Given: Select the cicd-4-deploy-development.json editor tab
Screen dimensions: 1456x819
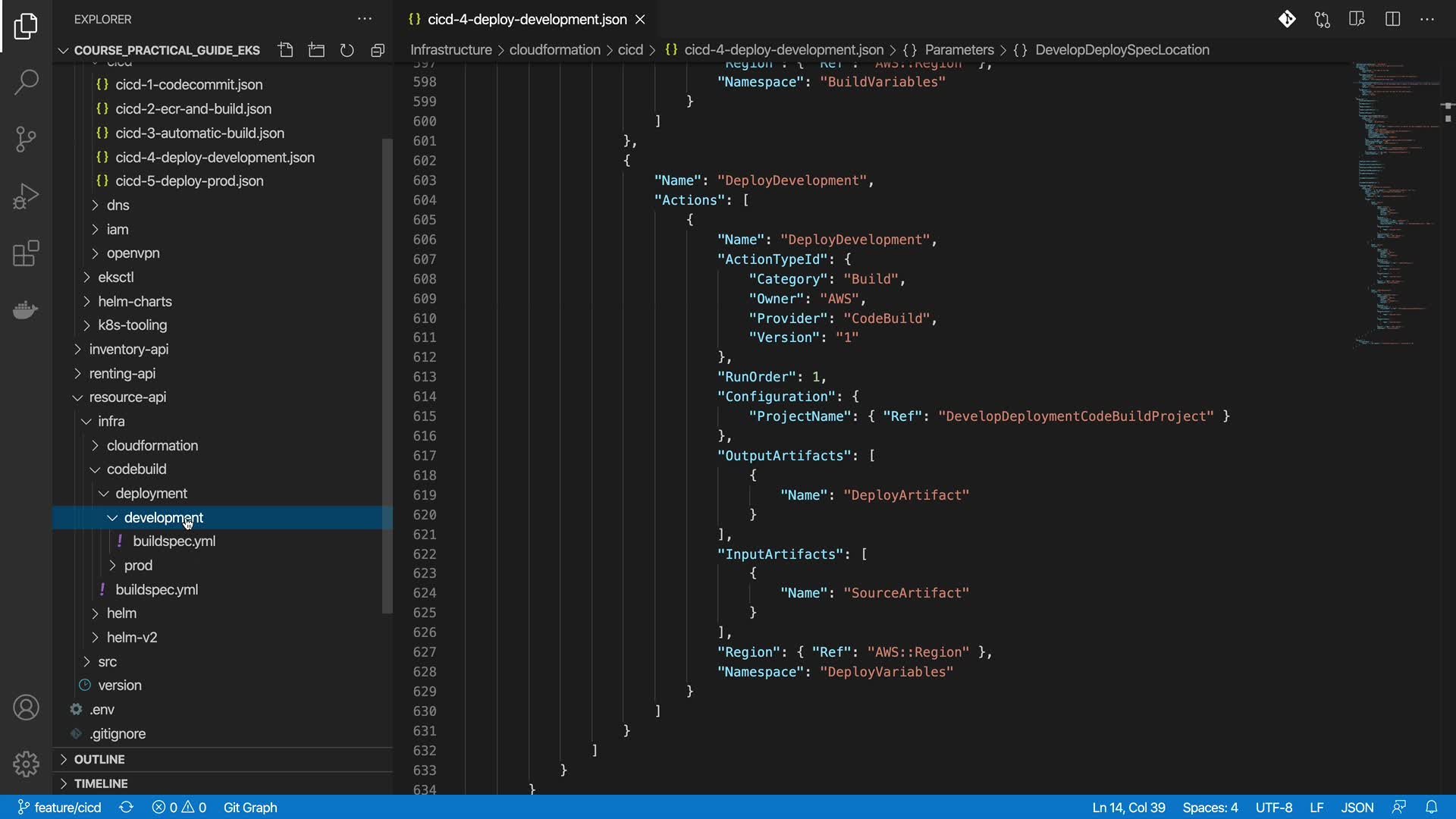Looking at the screenshot, I should [x=526, y=19].
